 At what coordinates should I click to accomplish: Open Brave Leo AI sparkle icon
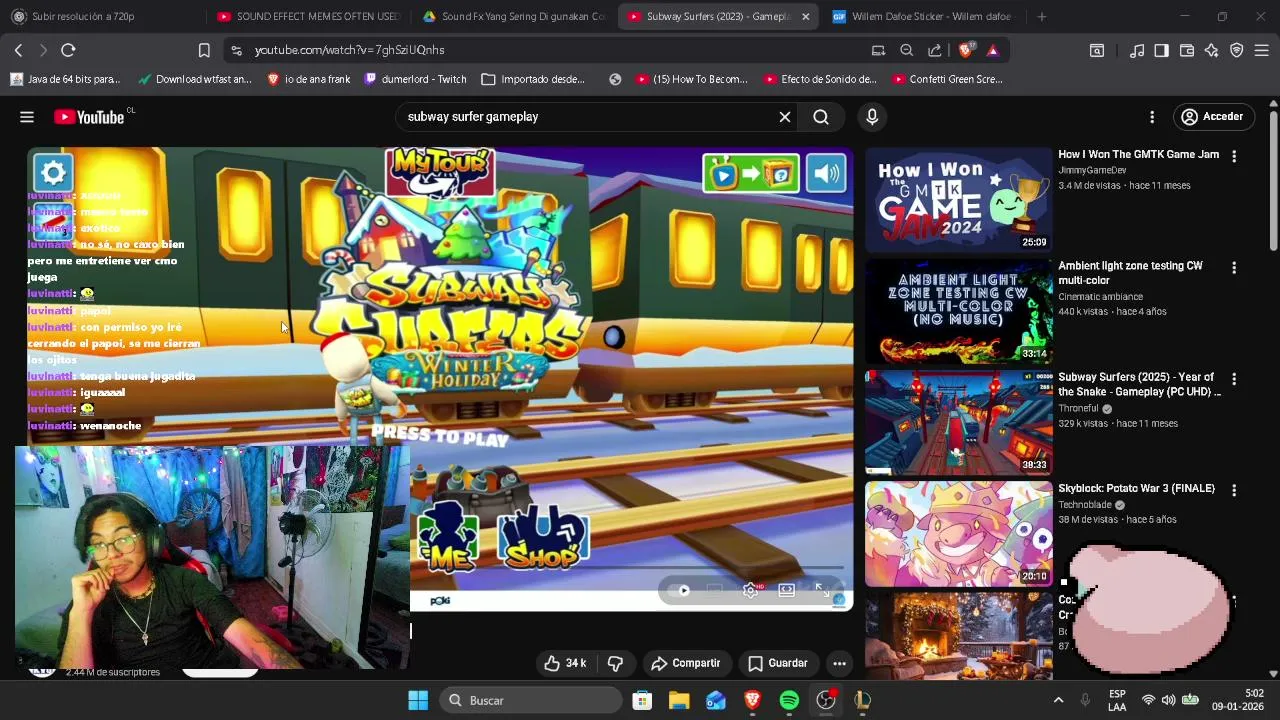[1212, 50]
